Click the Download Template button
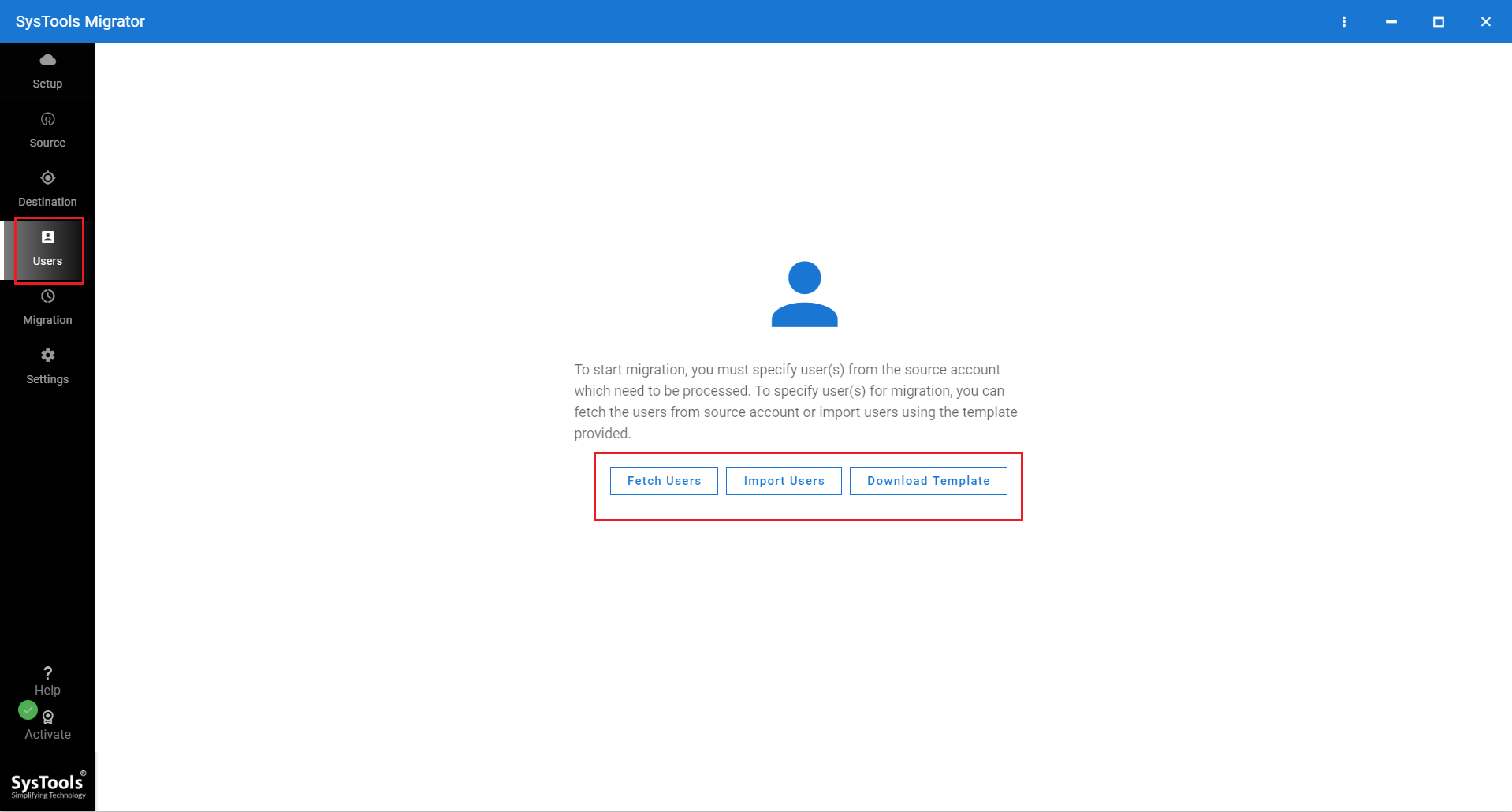 point(929,481)
